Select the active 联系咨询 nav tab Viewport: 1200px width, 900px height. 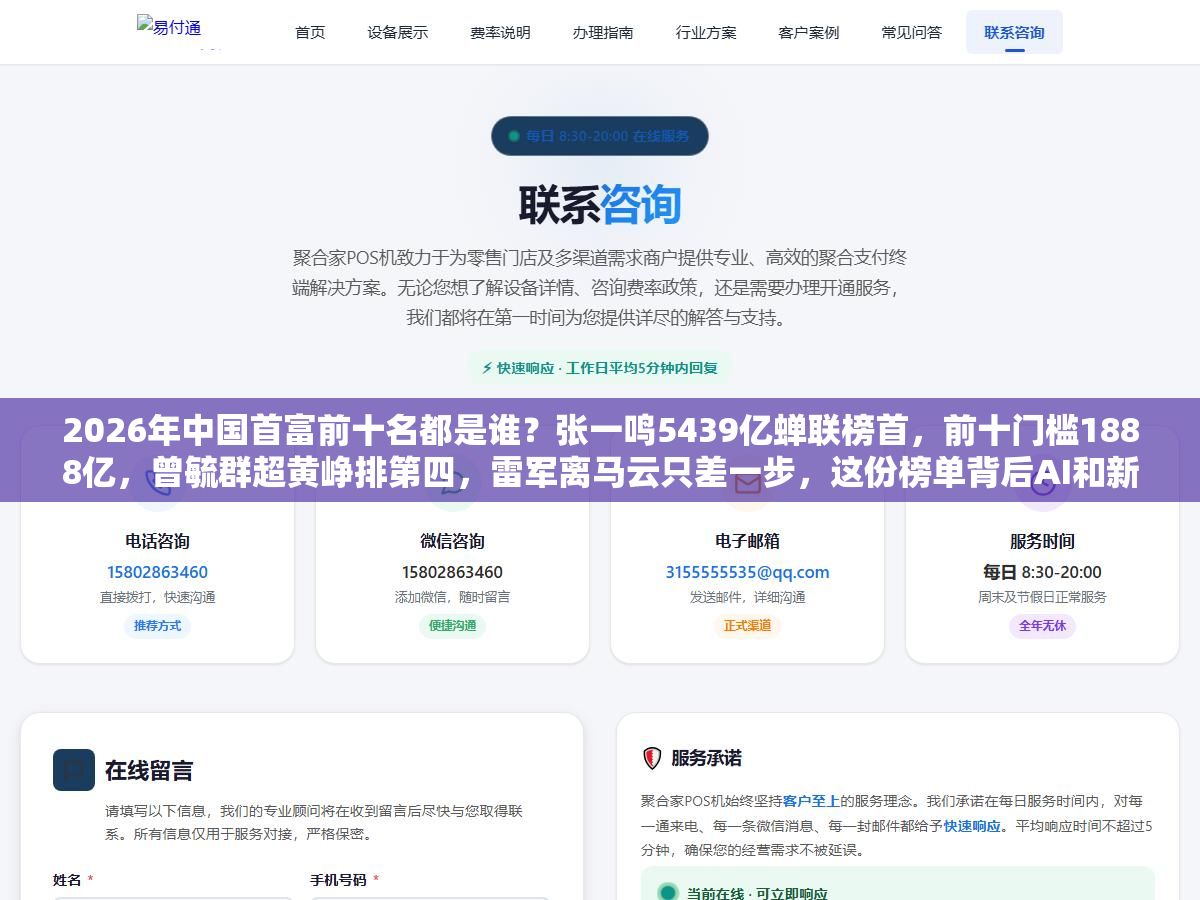(x=1014, y=32)
